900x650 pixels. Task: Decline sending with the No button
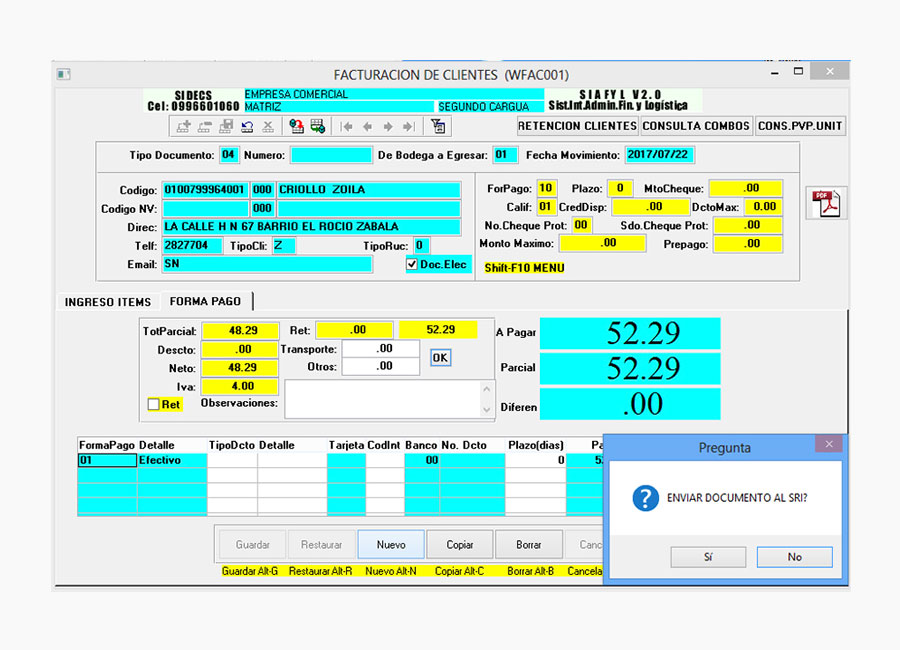pyautogui.click(x=794, y=557)
